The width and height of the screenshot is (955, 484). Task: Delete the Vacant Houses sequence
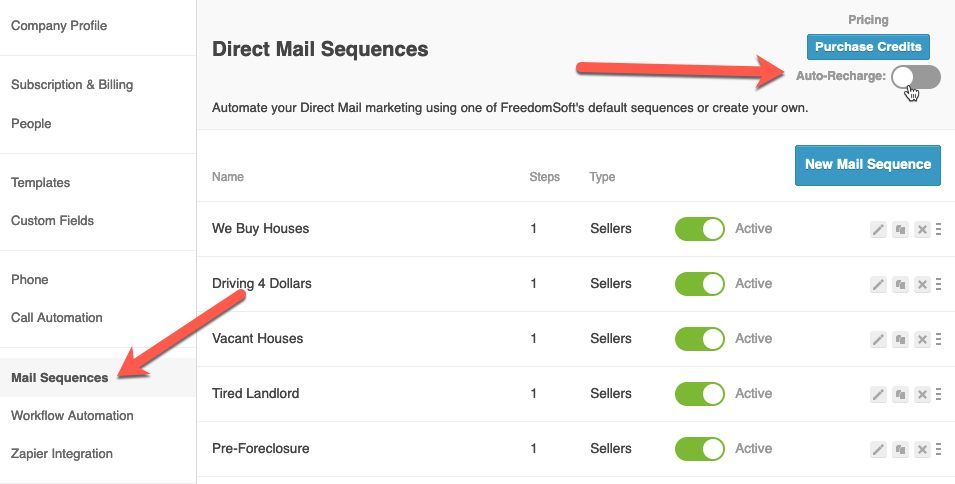pos(922,340)
